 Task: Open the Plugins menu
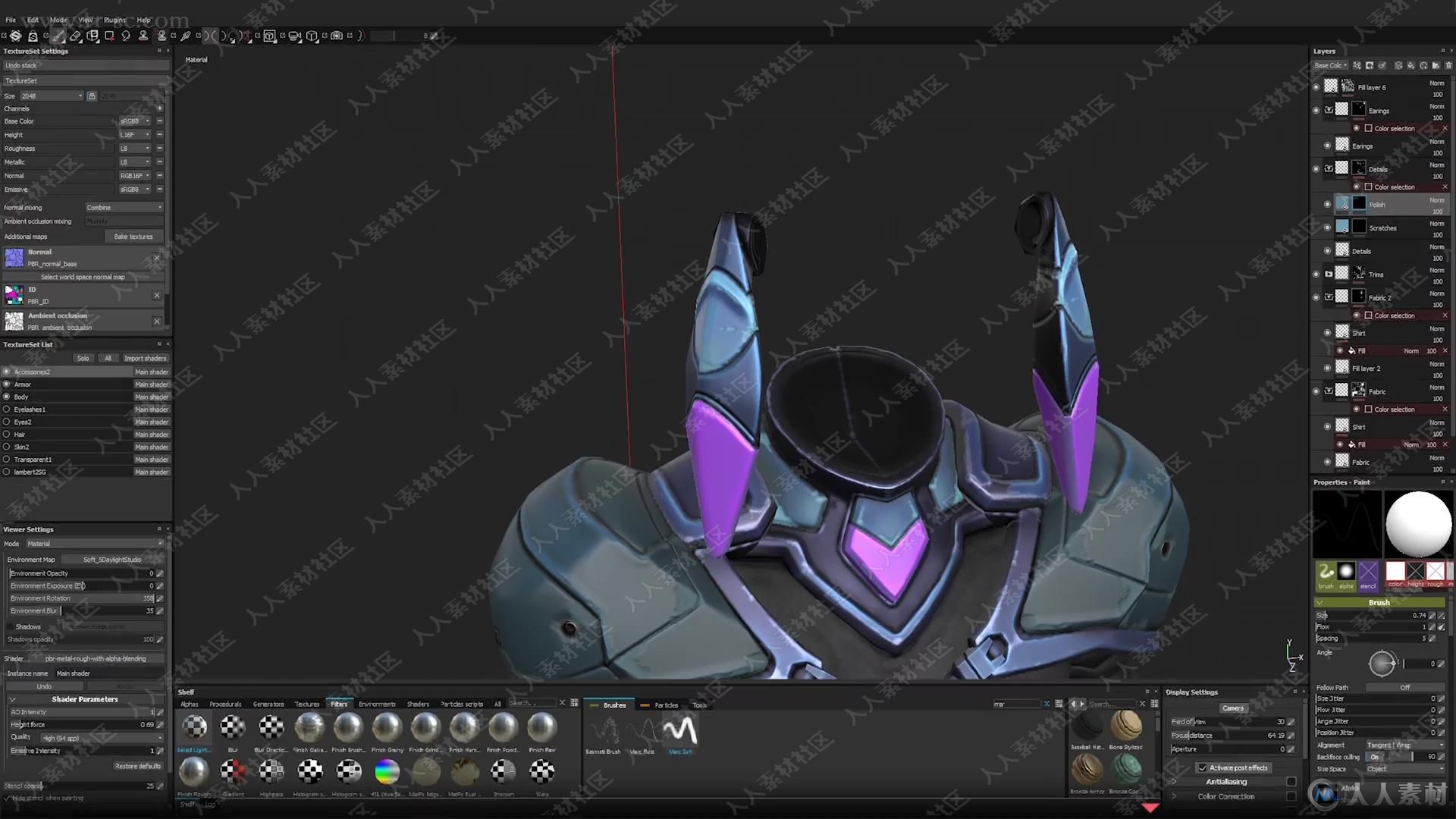[115, 20]
